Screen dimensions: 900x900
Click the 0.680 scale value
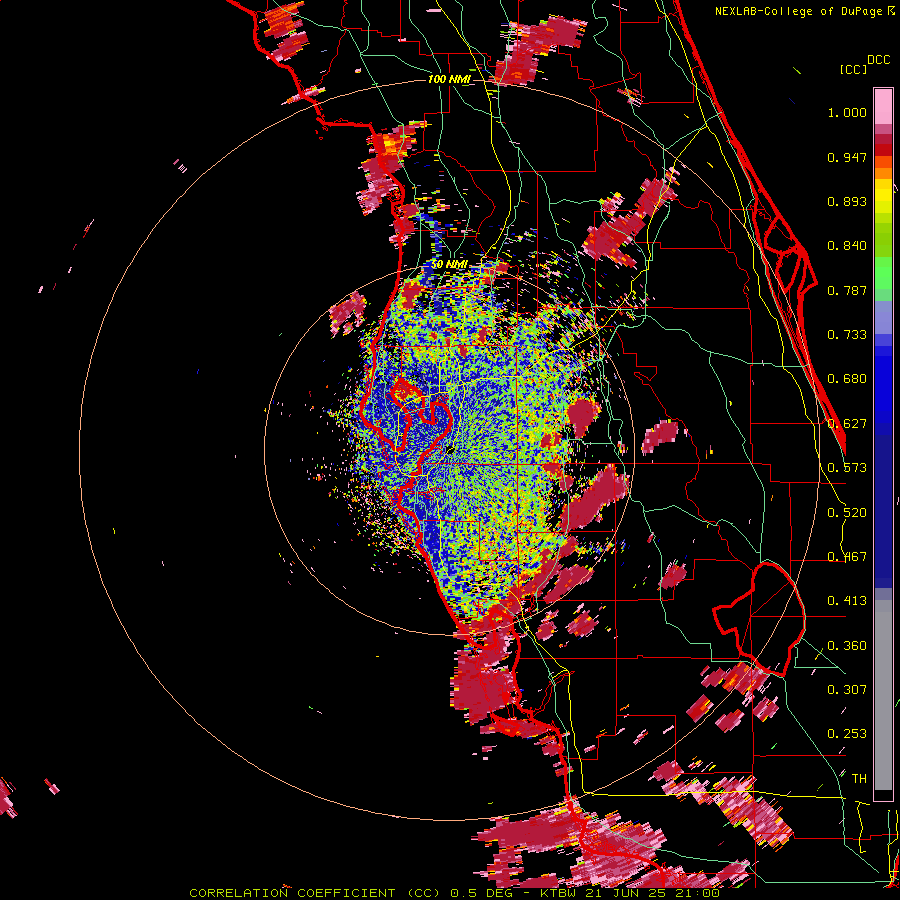pos(847,379)
